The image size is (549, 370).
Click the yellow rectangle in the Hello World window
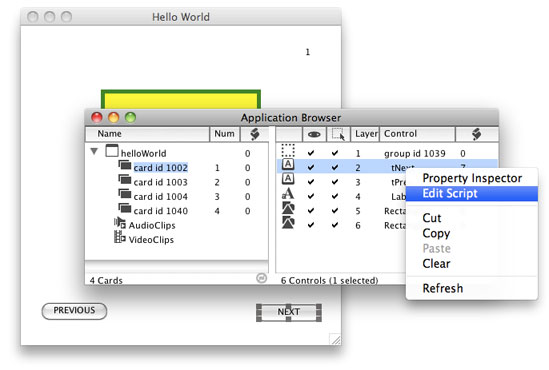(x=181, y=100)
